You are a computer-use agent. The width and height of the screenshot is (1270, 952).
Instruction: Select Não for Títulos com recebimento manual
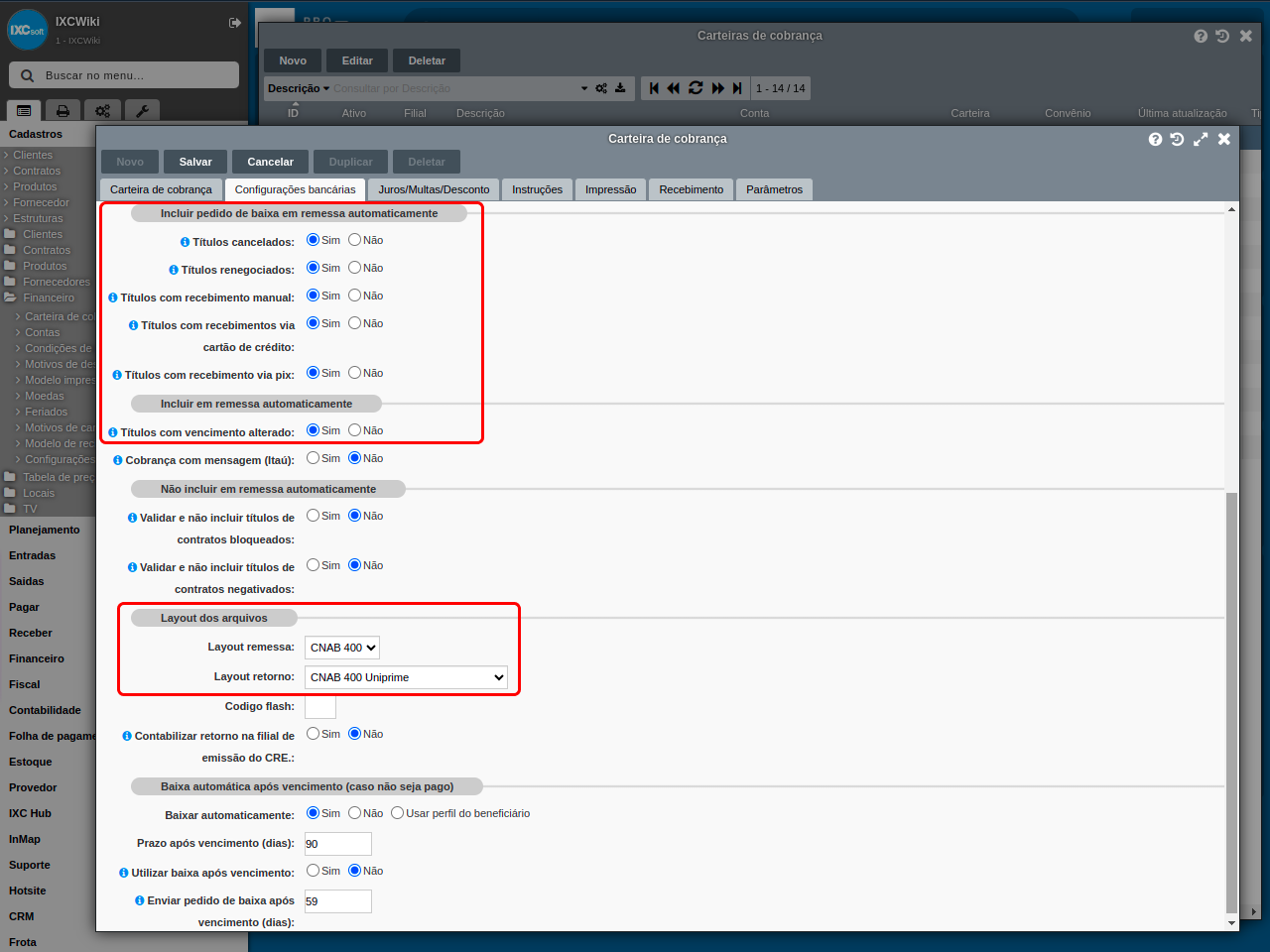[354, 296]
